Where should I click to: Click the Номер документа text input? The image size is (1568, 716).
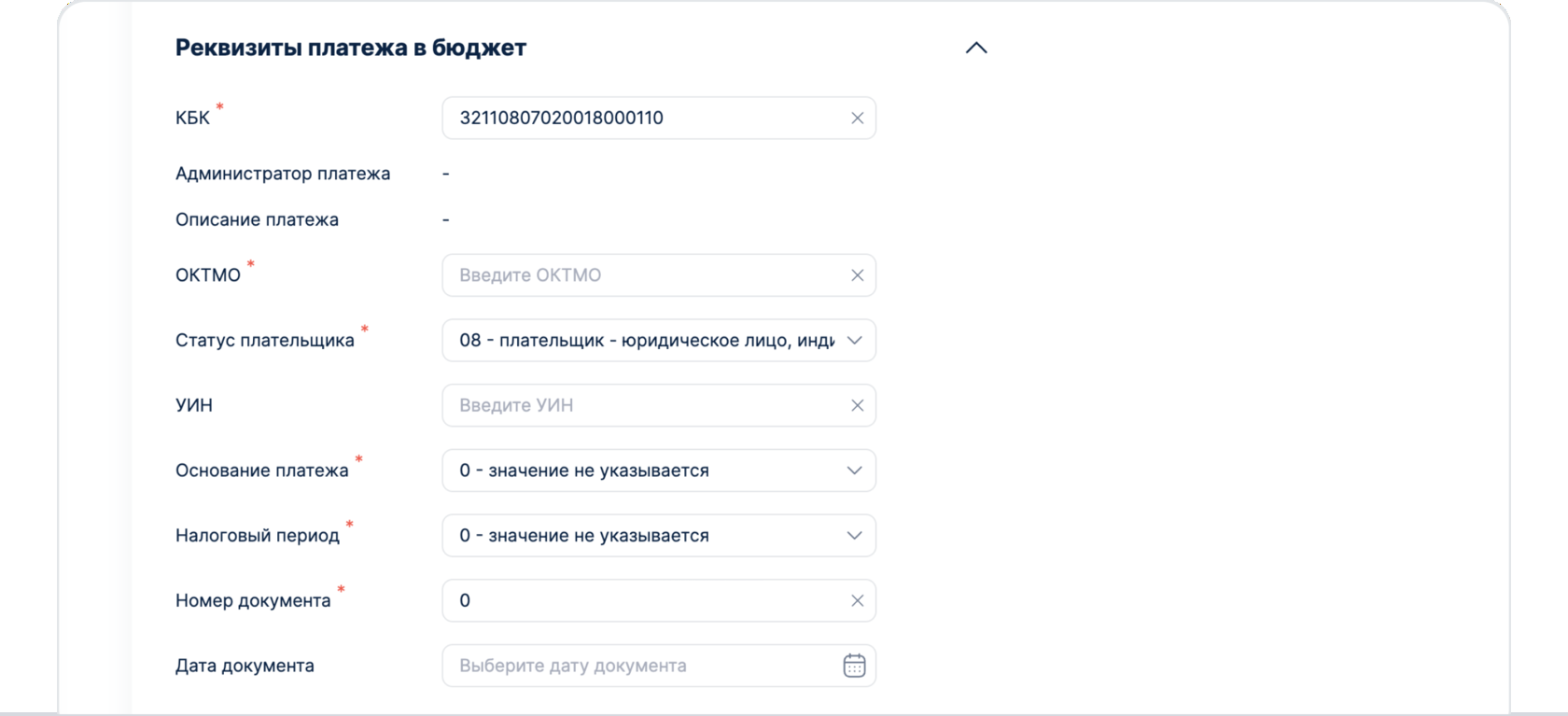tap(644, 600)
